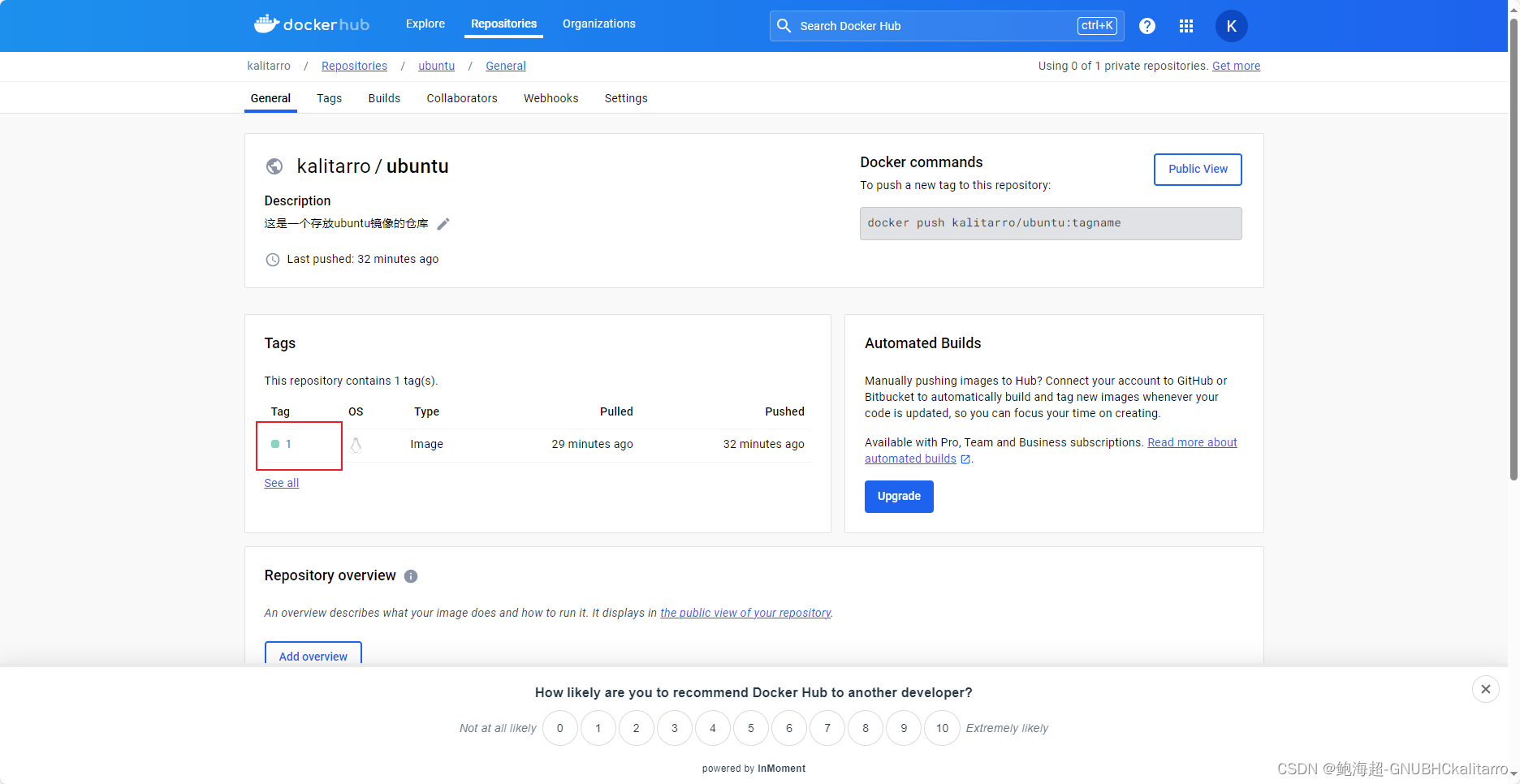Select survey rating 10
Image resolution: width=1520 pixels, height=784 pixels.
[x=942, y=728]
